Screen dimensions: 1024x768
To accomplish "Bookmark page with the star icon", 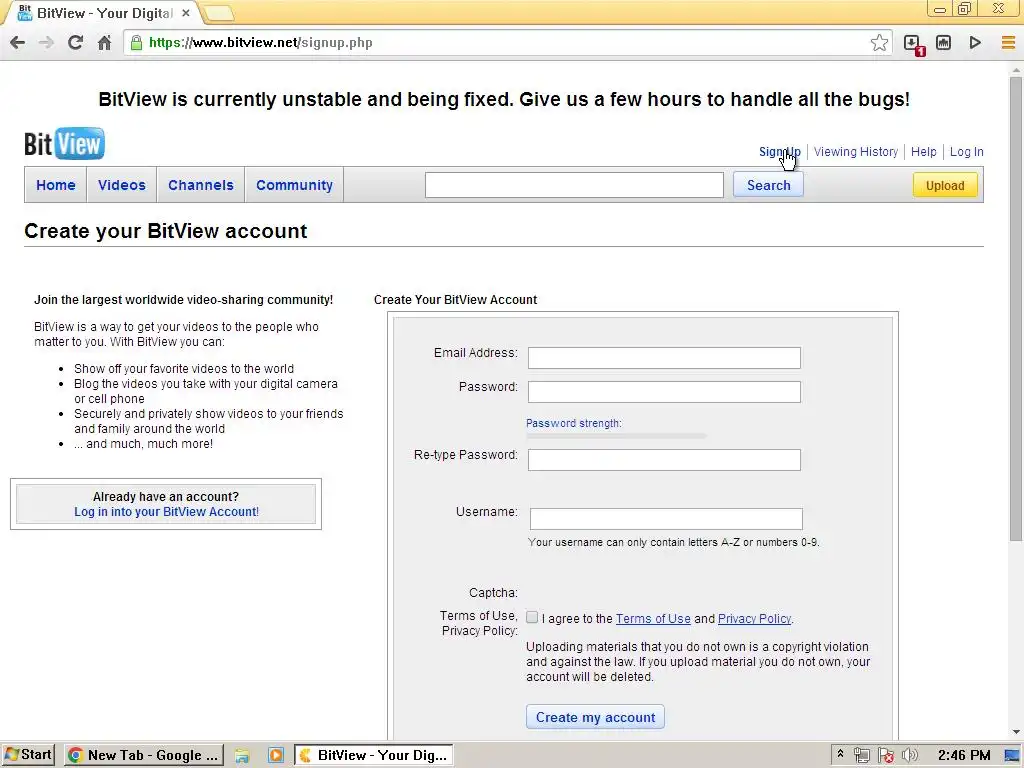I will (x=879, y=42).
